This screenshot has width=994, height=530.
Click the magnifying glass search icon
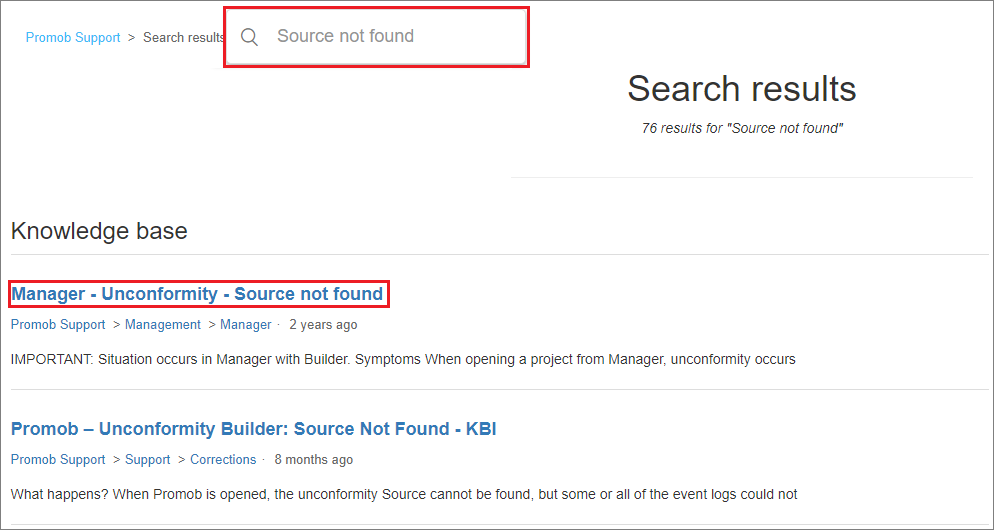[250, 37]
